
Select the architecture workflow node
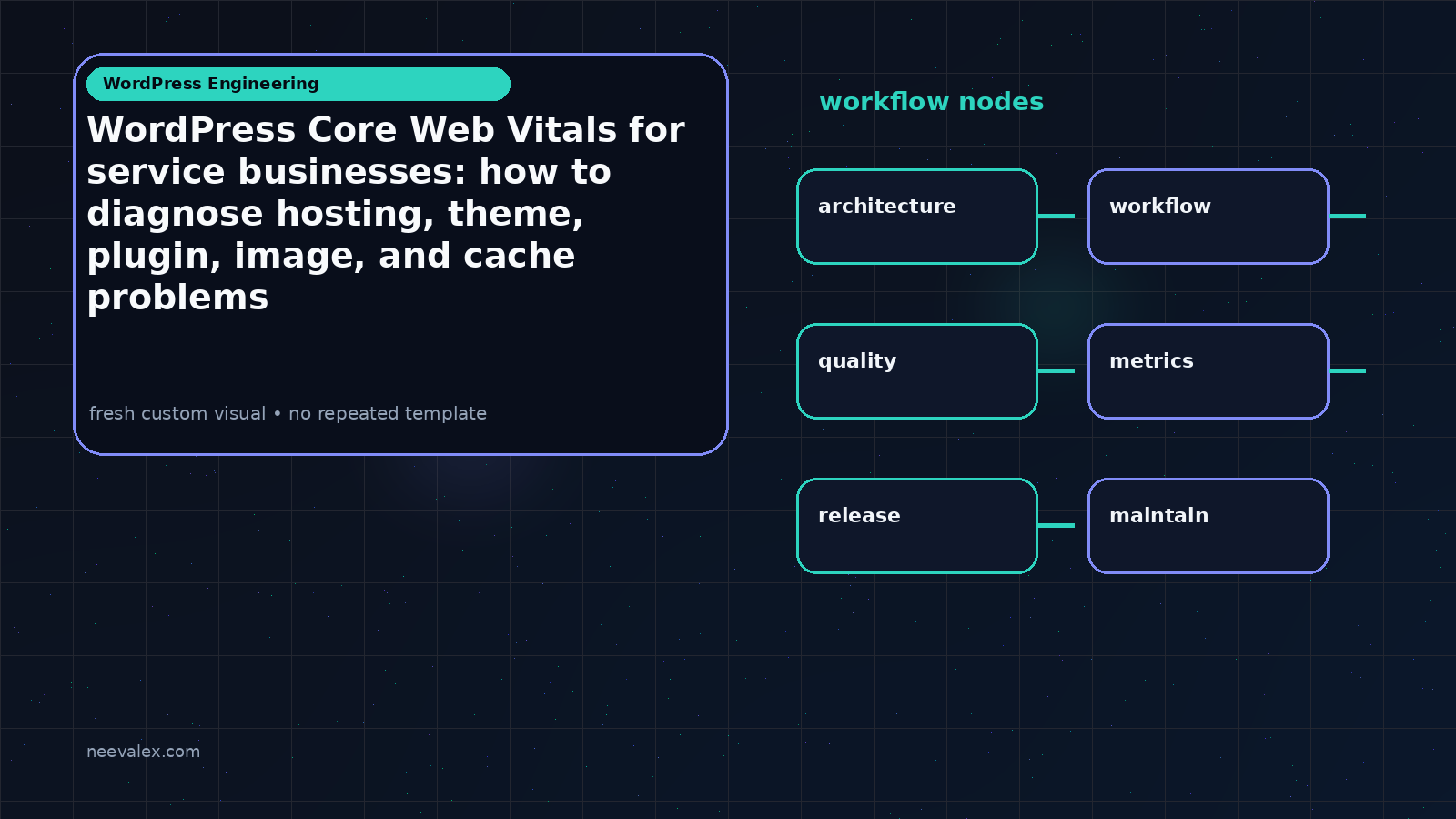pos(917,217)
